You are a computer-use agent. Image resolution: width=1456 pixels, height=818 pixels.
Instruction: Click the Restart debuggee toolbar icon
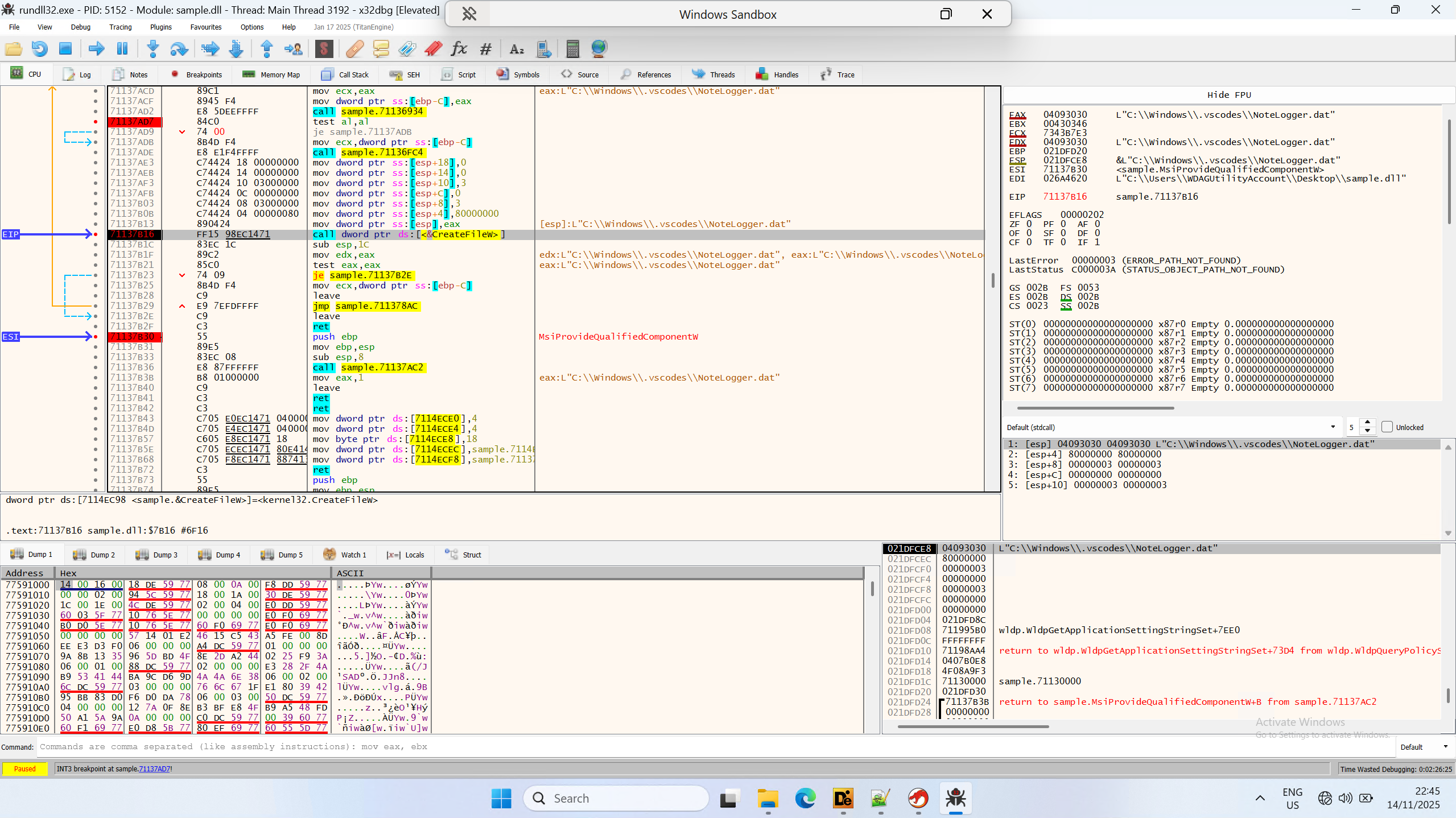[x=39, y=49]
